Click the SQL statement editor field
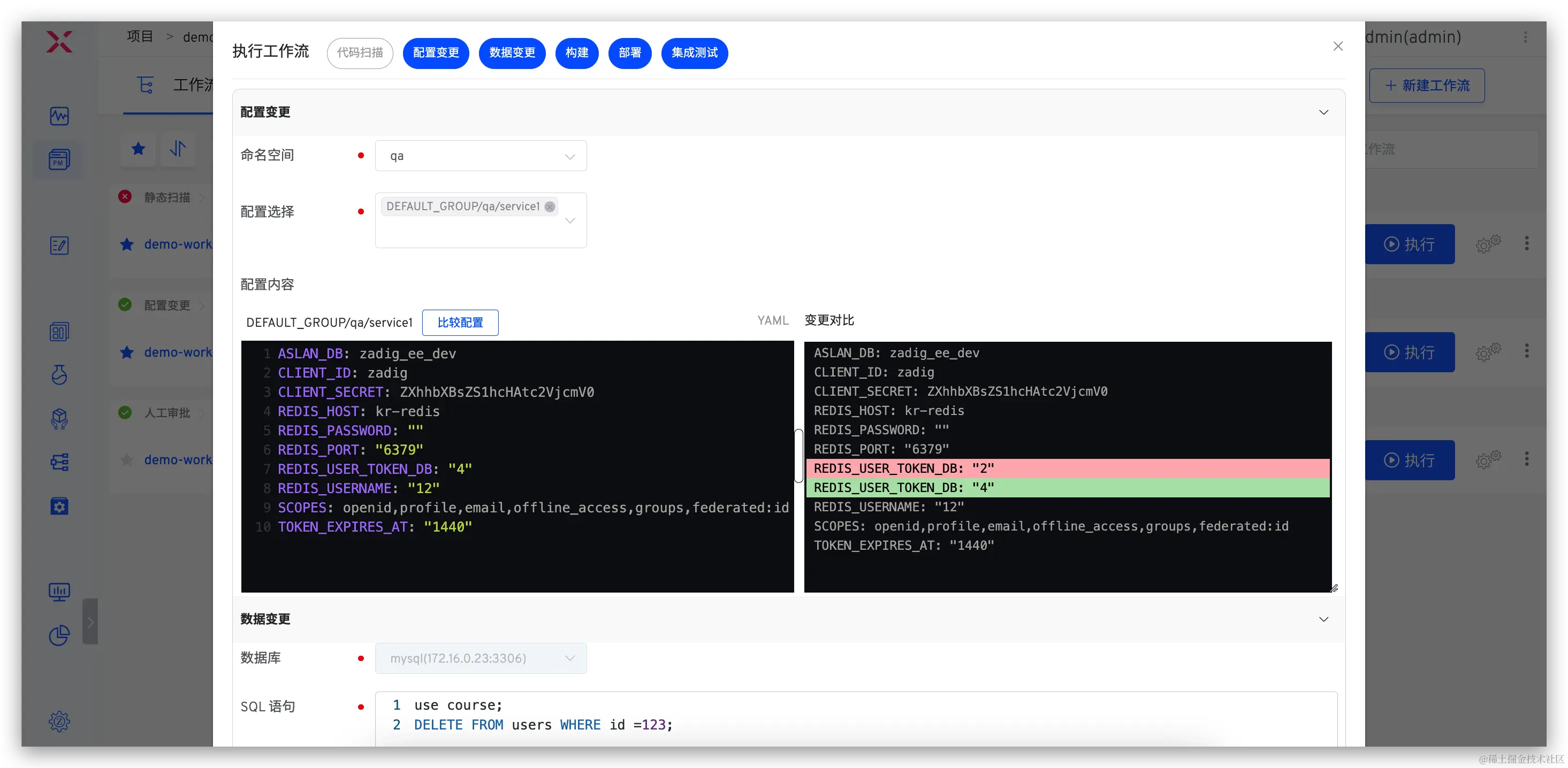This screenshot has height=768, width=1568. click(x=852, y=715)
